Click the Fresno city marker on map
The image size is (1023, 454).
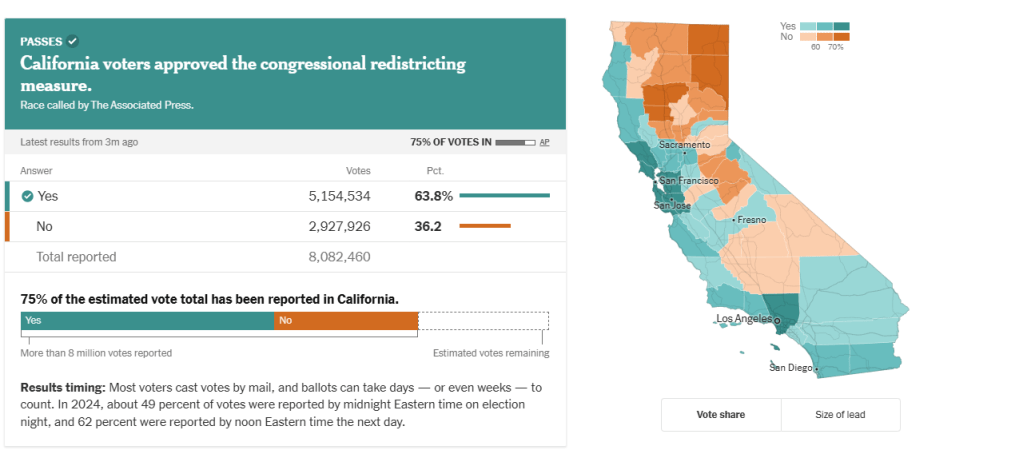734,219
